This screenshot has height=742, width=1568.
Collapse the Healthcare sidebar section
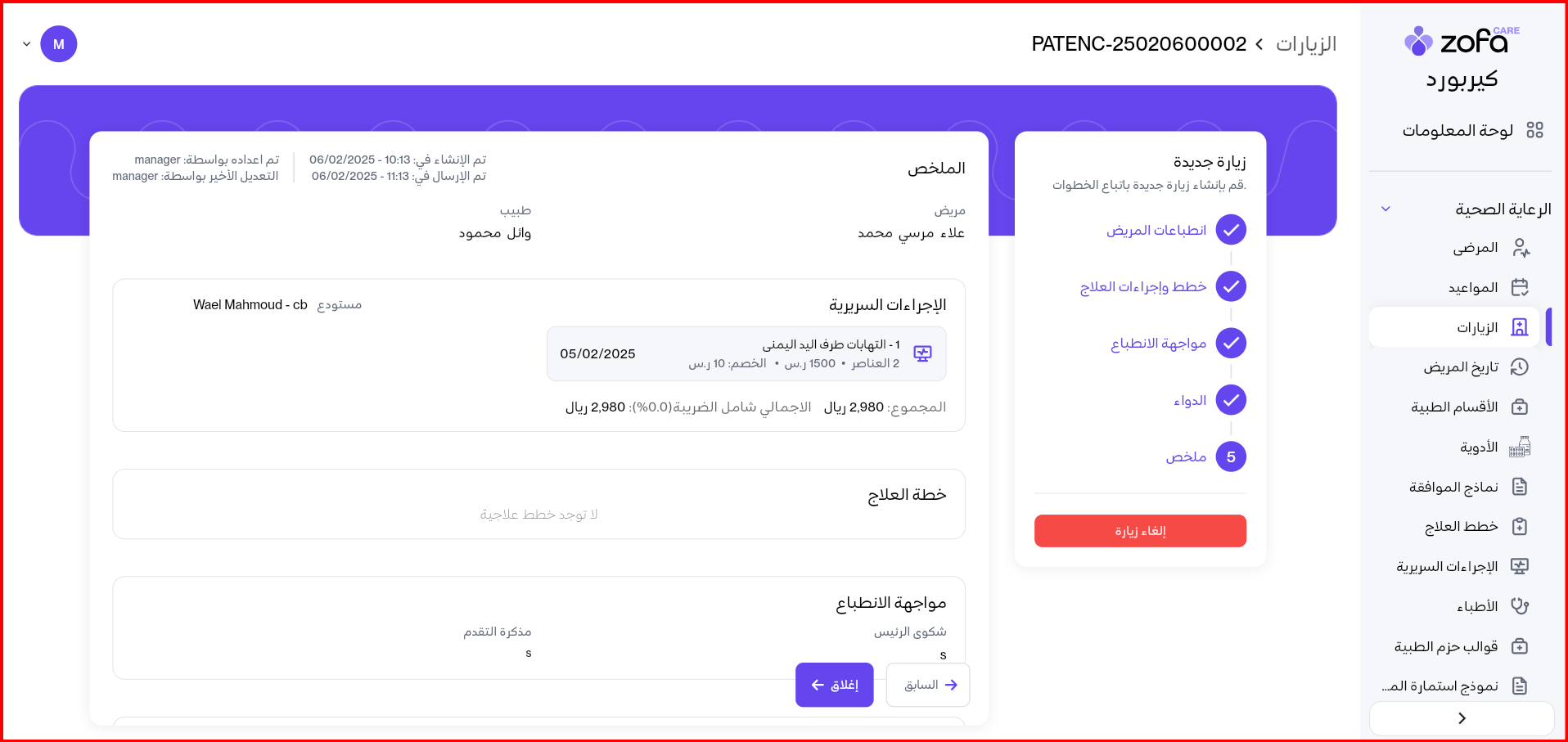point(1386,209)
